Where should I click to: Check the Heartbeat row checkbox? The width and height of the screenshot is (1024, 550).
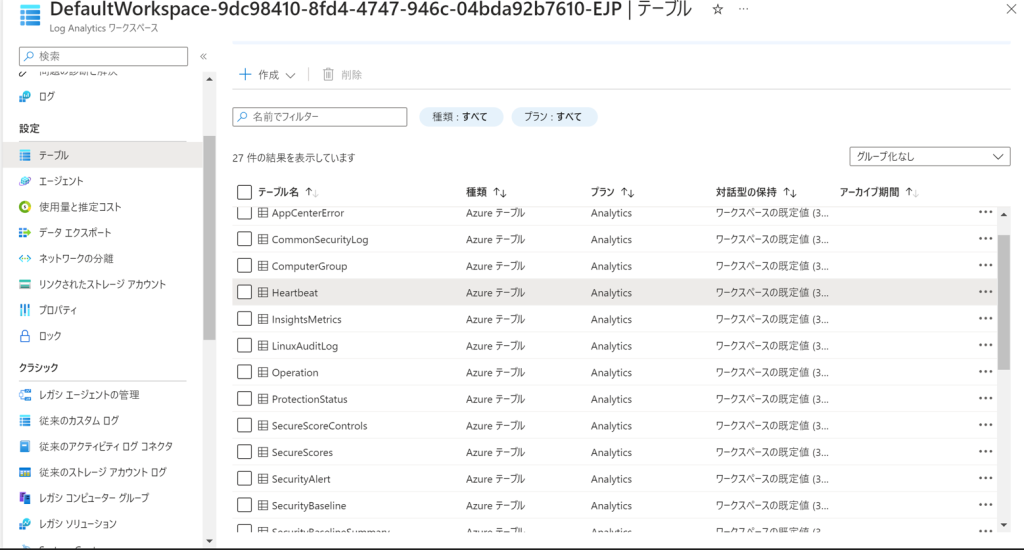coord(244,292)
